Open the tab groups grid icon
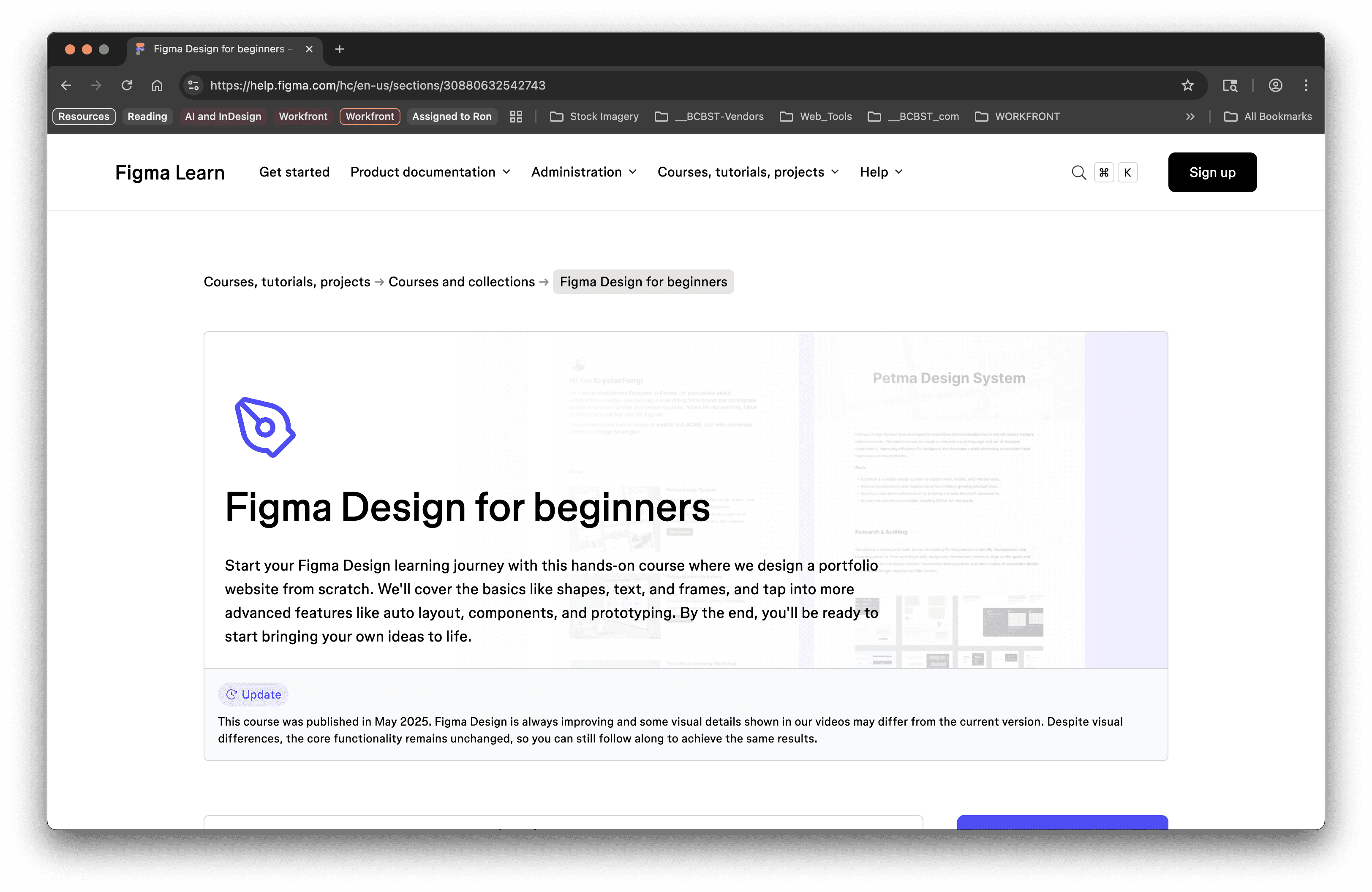Image resolution: width=1372 pixels, height=892 pixels. click(516, 117)
